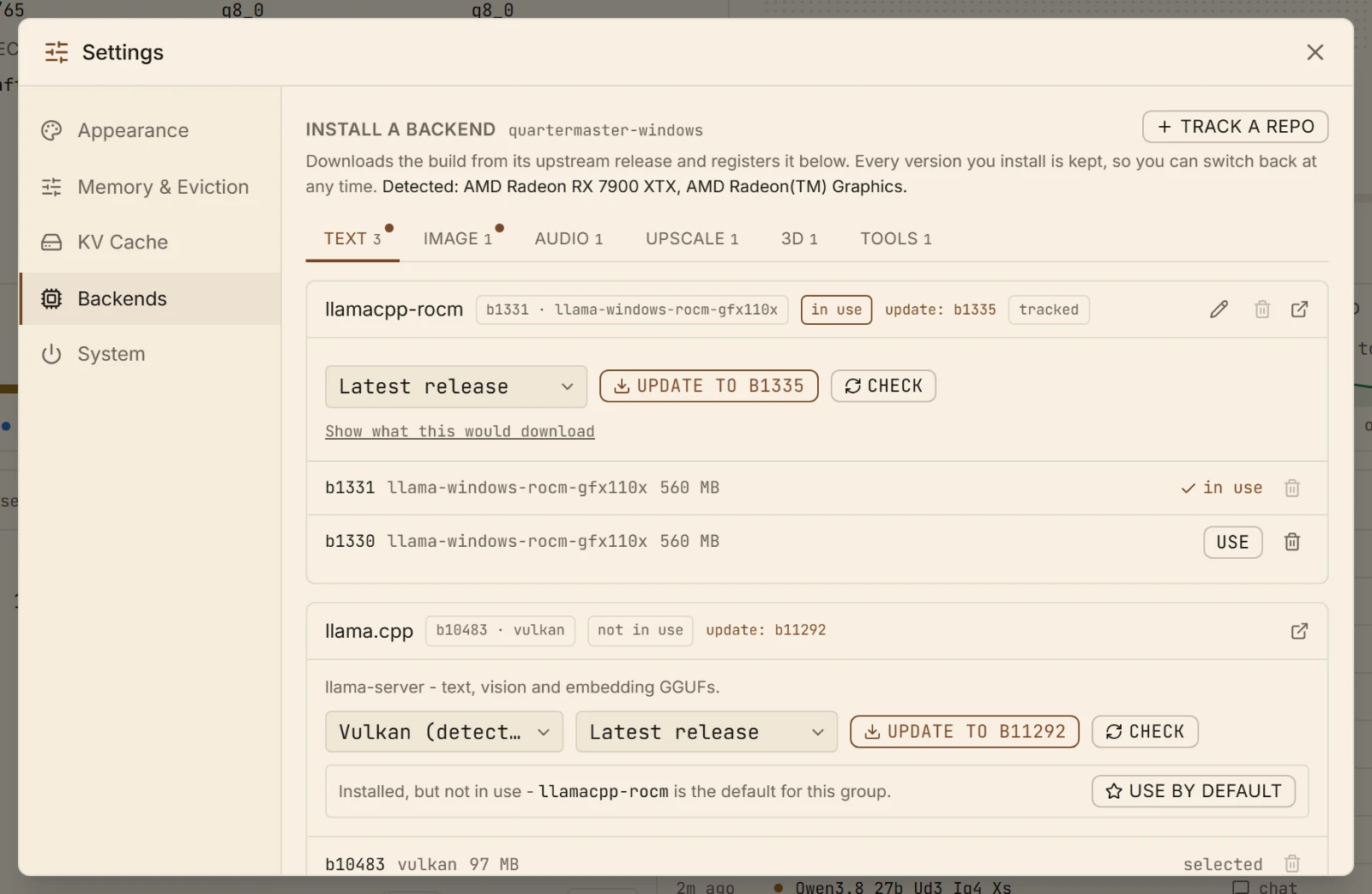Edit llamacpp-rocm with the pencil icon

click(x=1219, y=309)
